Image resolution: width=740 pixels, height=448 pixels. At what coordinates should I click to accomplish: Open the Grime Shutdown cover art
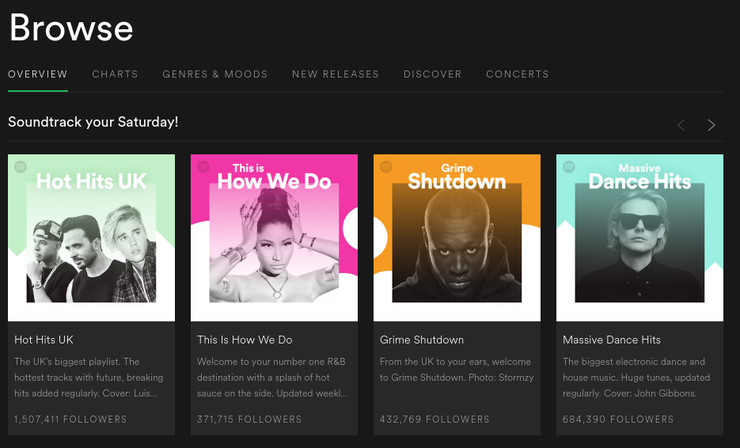point(457,238)
